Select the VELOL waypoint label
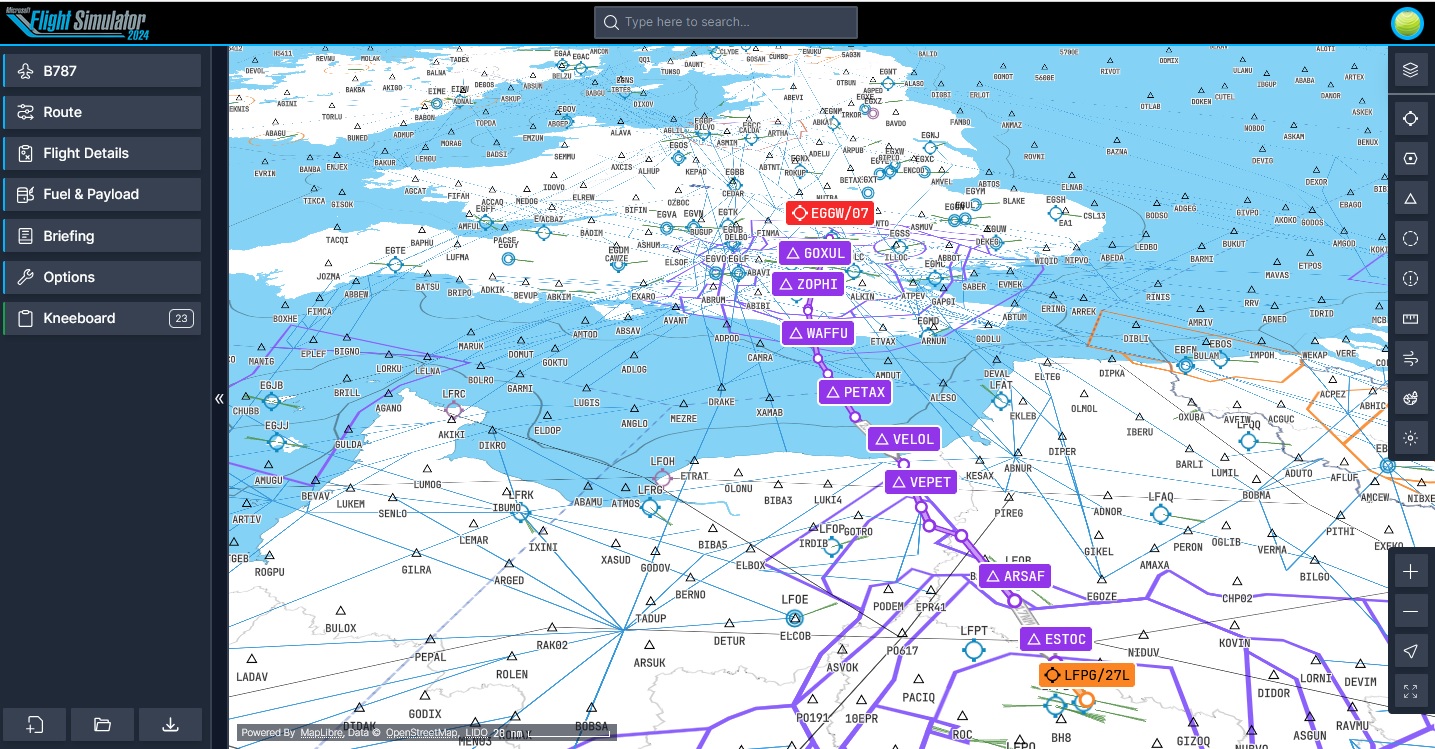Image resolution: width=1435 pixels, height=749 pixels. 904,438
